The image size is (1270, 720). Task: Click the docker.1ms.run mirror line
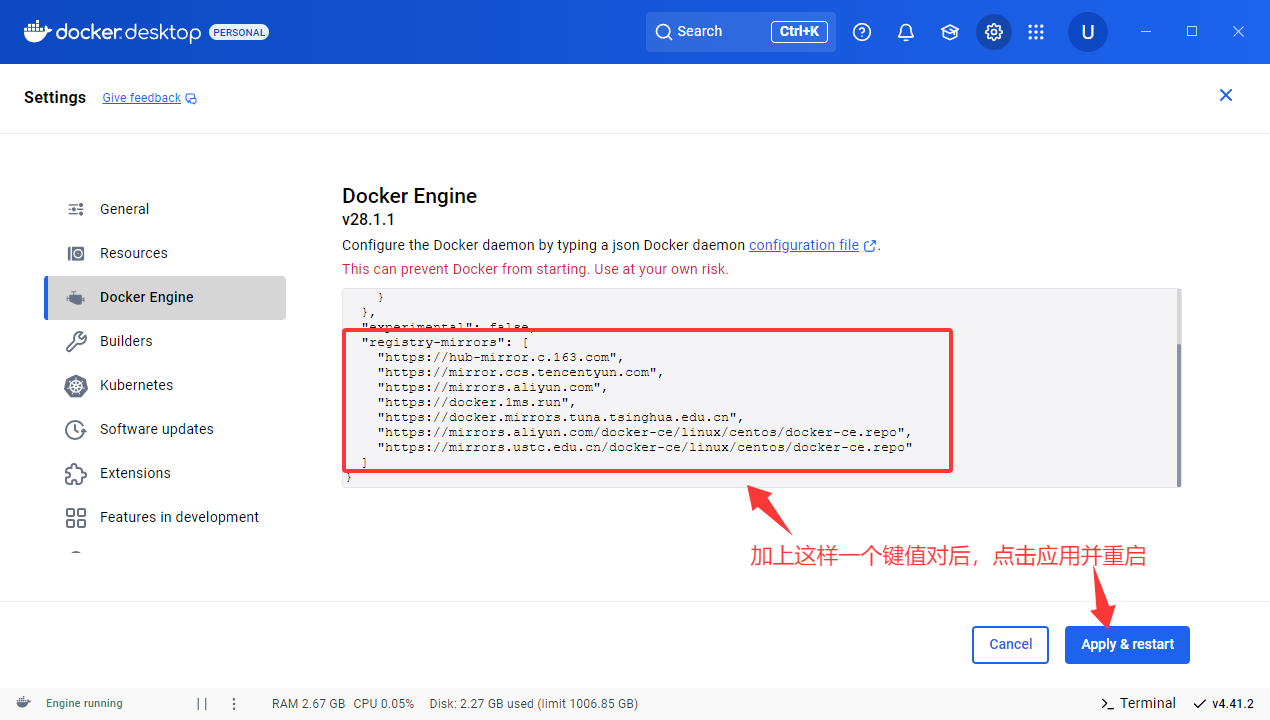(476, 402)
